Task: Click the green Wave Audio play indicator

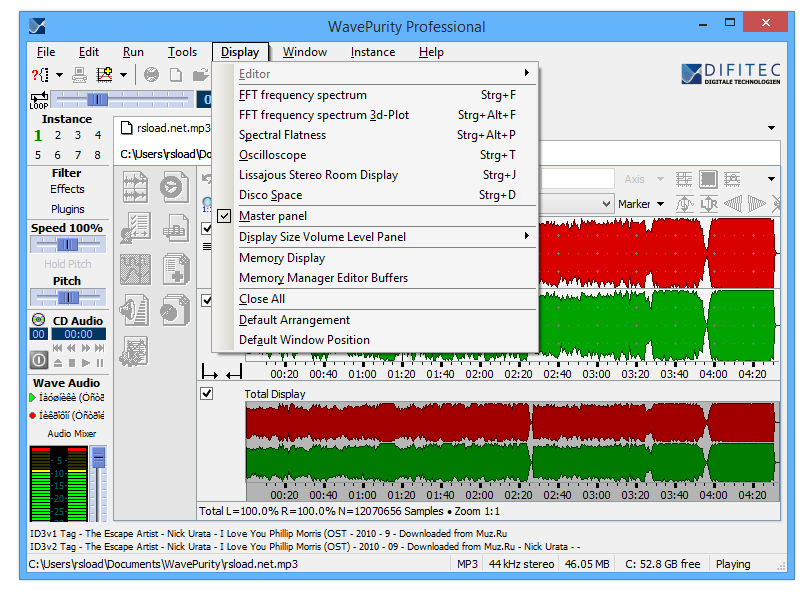Action: coord(34,398)
